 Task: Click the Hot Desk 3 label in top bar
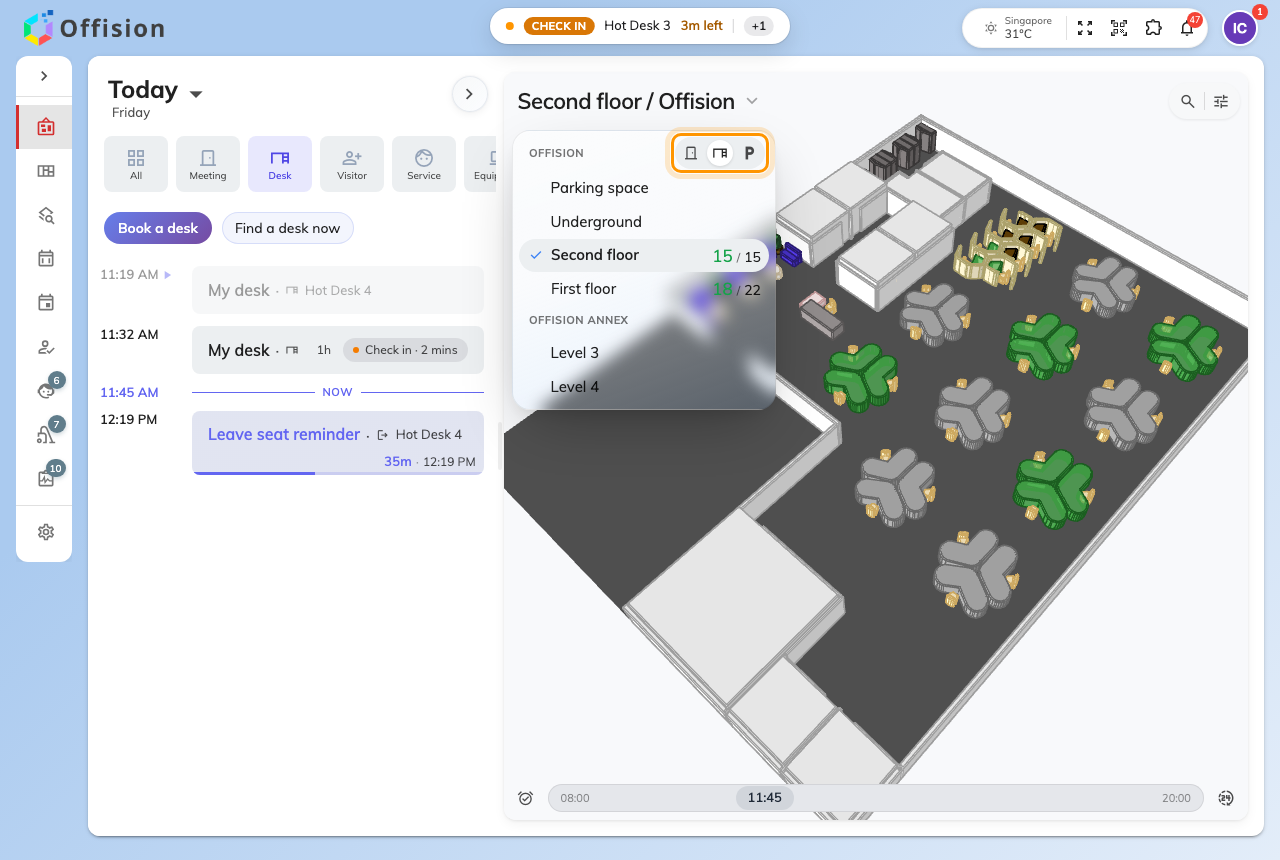637,26
